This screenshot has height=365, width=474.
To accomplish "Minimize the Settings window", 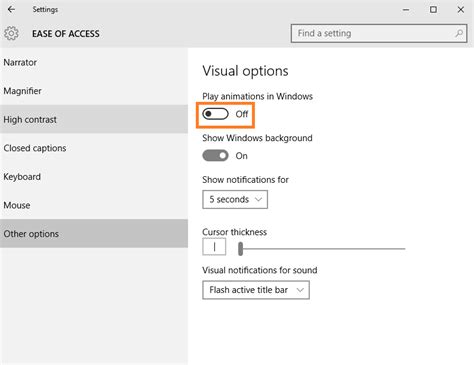I will coord(406,10).
